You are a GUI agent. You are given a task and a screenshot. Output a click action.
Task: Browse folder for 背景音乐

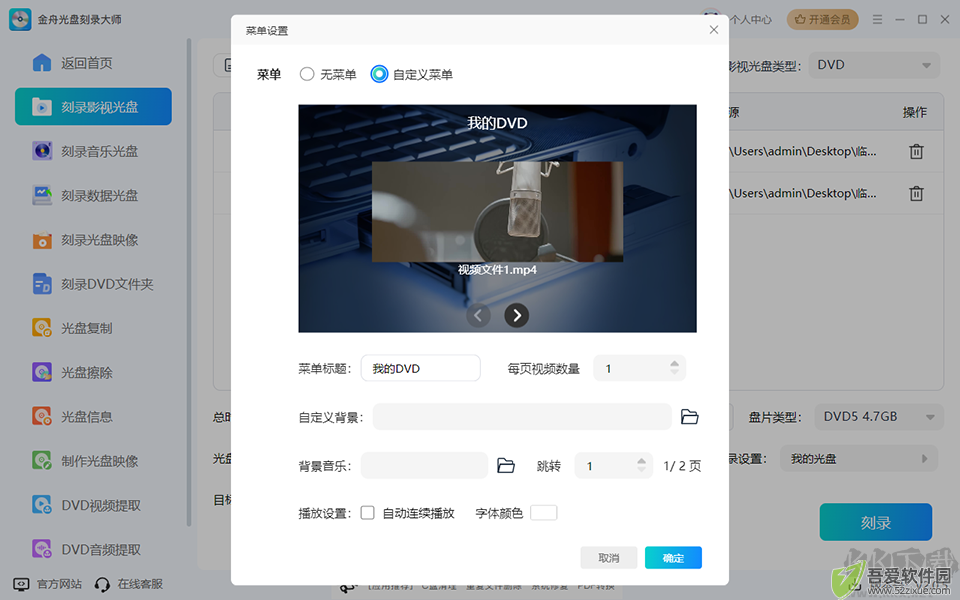coord(506,466)
